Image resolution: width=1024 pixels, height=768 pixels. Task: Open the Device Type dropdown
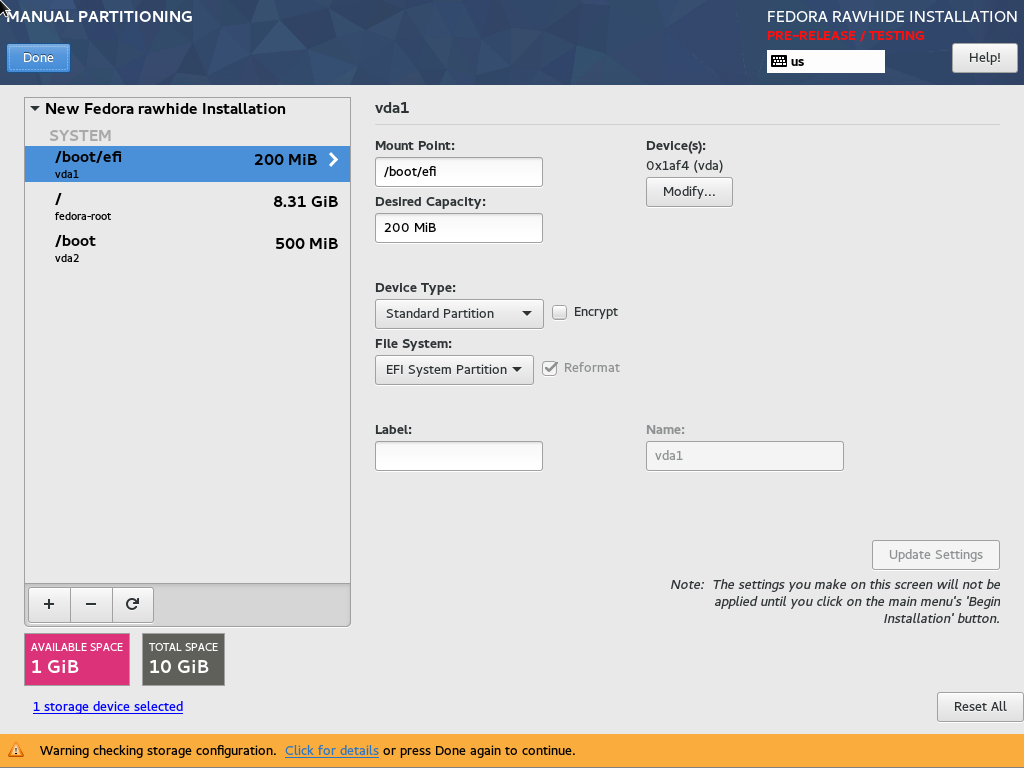(459, 314)
